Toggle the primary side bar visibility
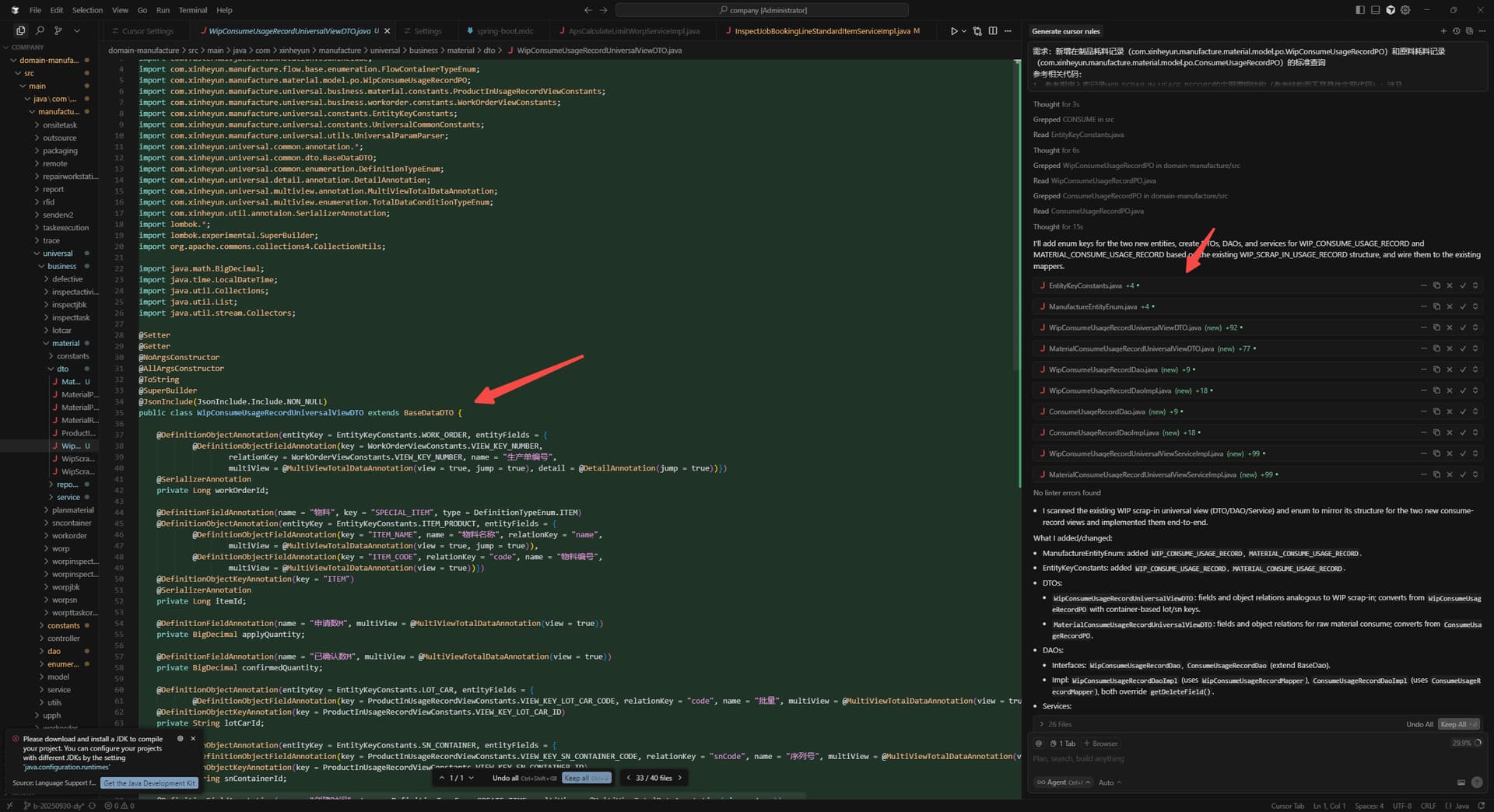This screenshot has height=812, width=1494. (1359, 10)
